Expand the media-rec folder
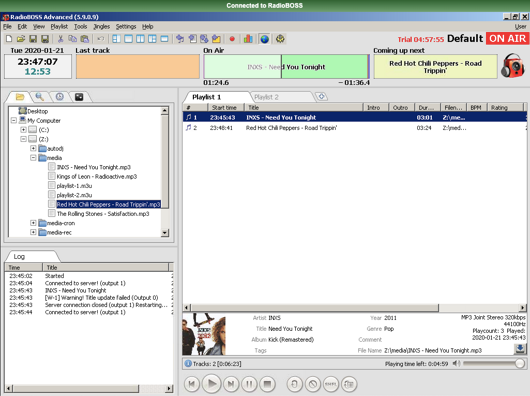Screen dimensions: 530x396 tap(33, 232)
